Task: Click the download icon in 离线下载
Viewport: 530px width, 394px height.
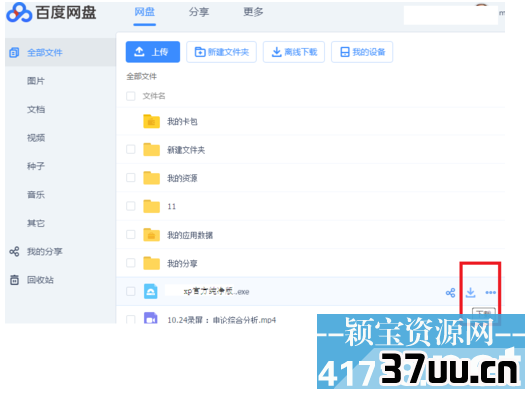Action: [x=276, y=52]
